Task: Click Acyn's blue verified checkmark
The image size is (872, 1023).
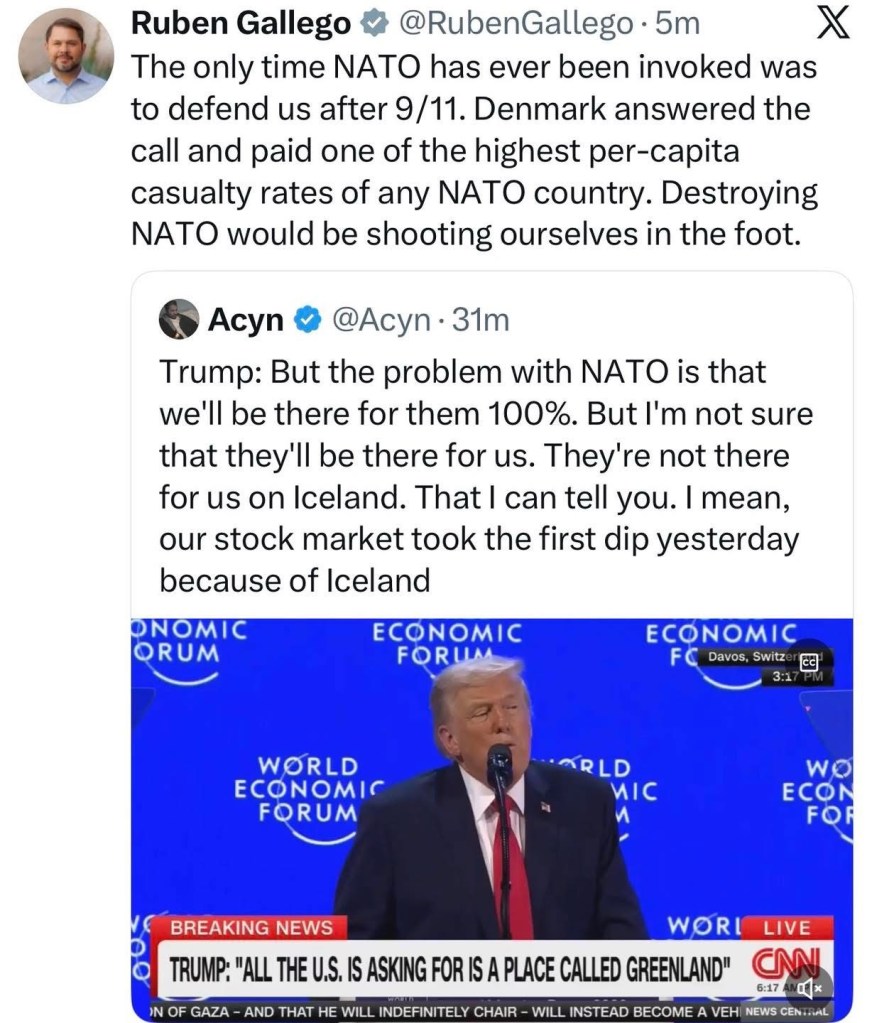Action: [309, 320]
